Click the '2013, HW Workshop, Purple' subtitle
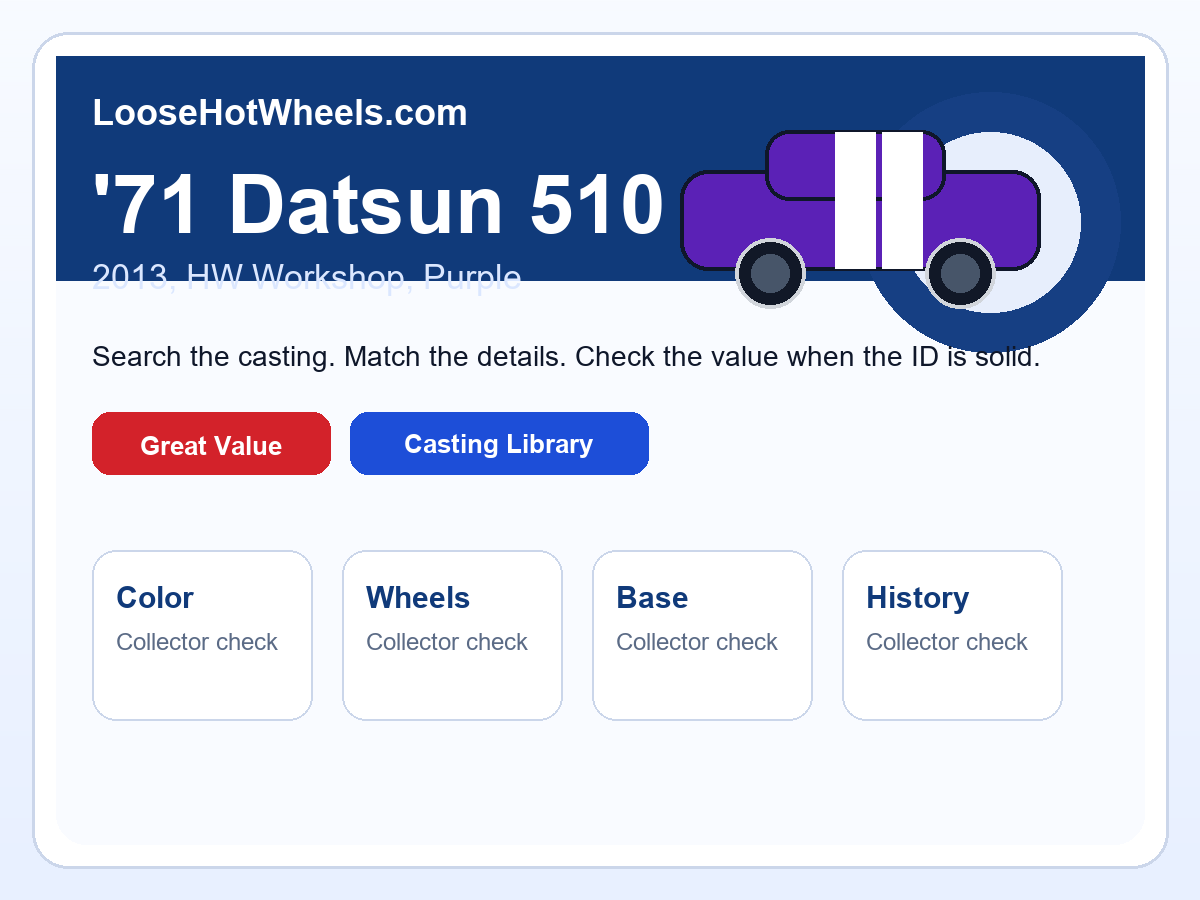The image size is (1200, 900). tap(307, 277)
